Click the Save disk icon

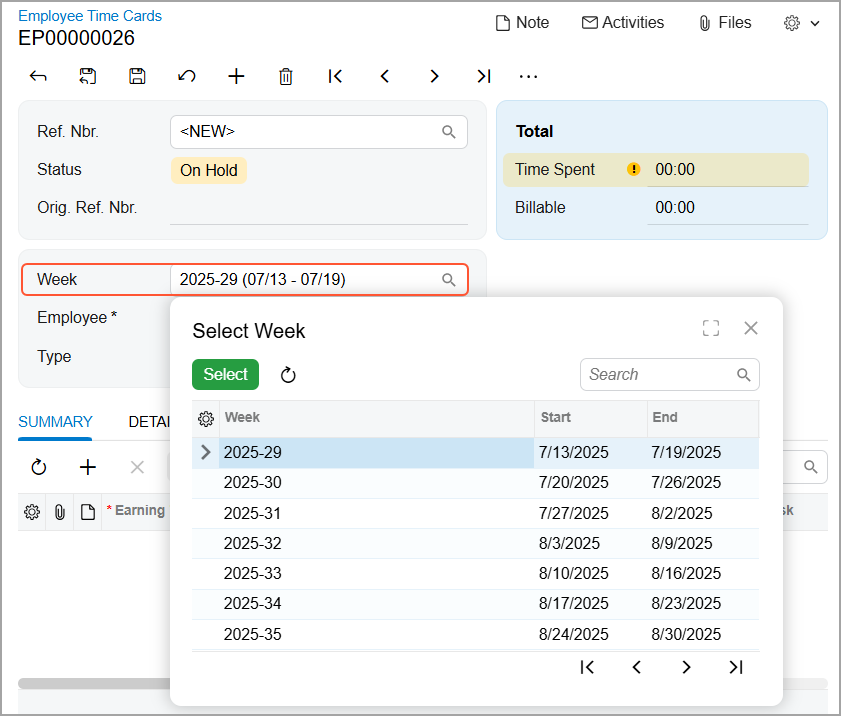point(137,76)
